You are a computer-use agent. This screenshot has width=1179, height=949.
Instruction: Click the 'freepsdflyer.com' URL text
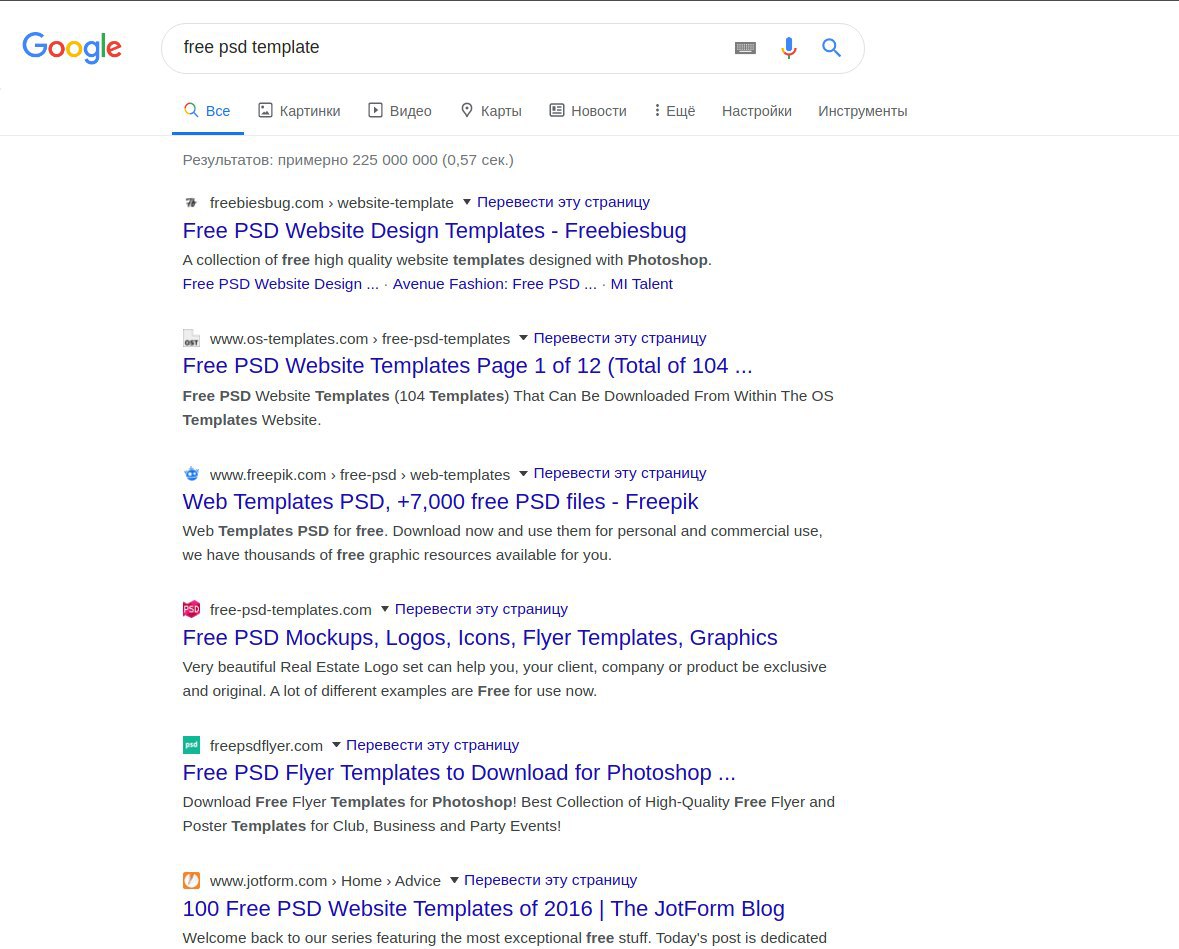pyautogui.click(x=266, y=746)
